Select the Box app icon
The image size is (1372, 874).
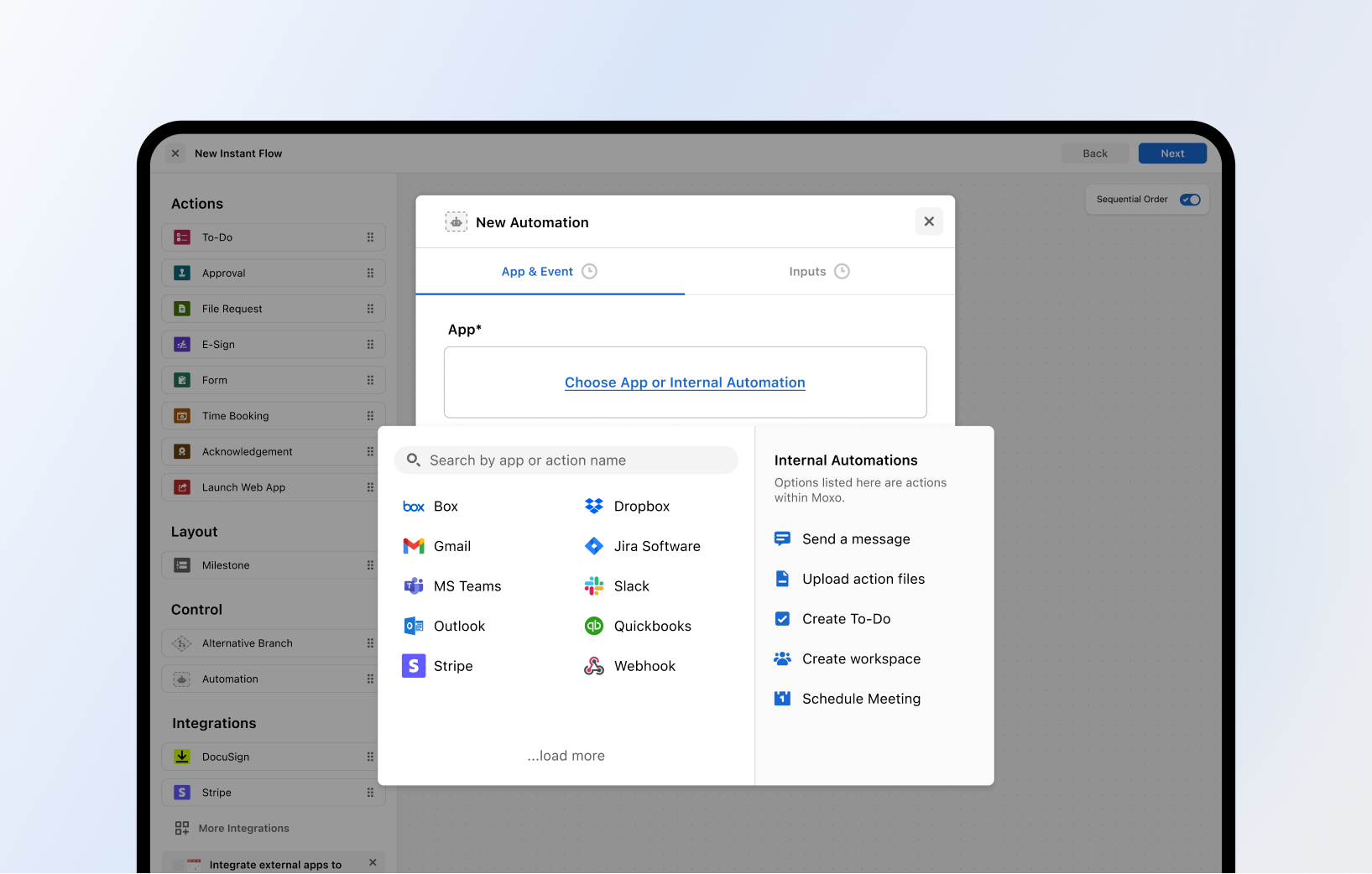point(414,507)
